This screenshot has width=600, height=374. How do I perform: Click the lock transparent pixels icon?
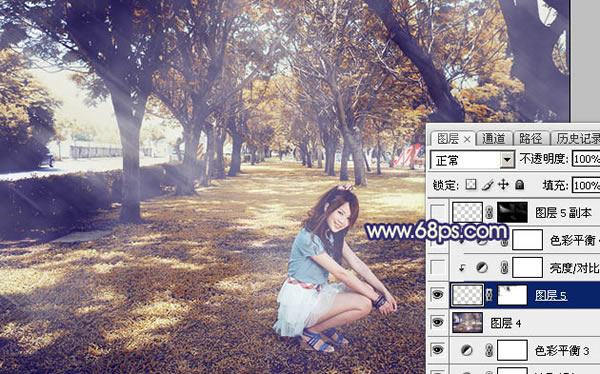click(471, 185)
